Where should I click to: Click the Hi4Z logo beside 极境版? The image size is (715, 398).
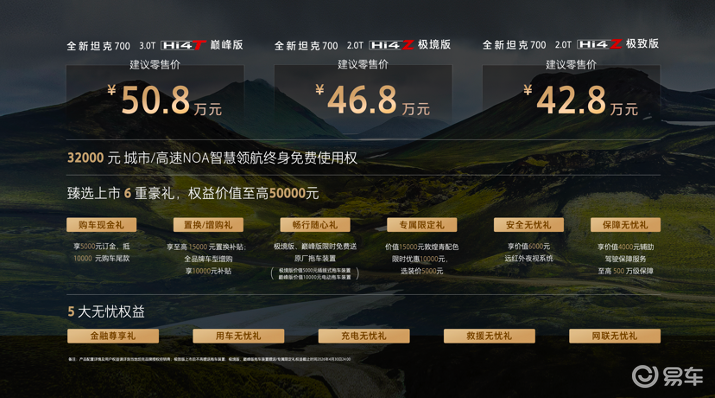click(391, 45)
